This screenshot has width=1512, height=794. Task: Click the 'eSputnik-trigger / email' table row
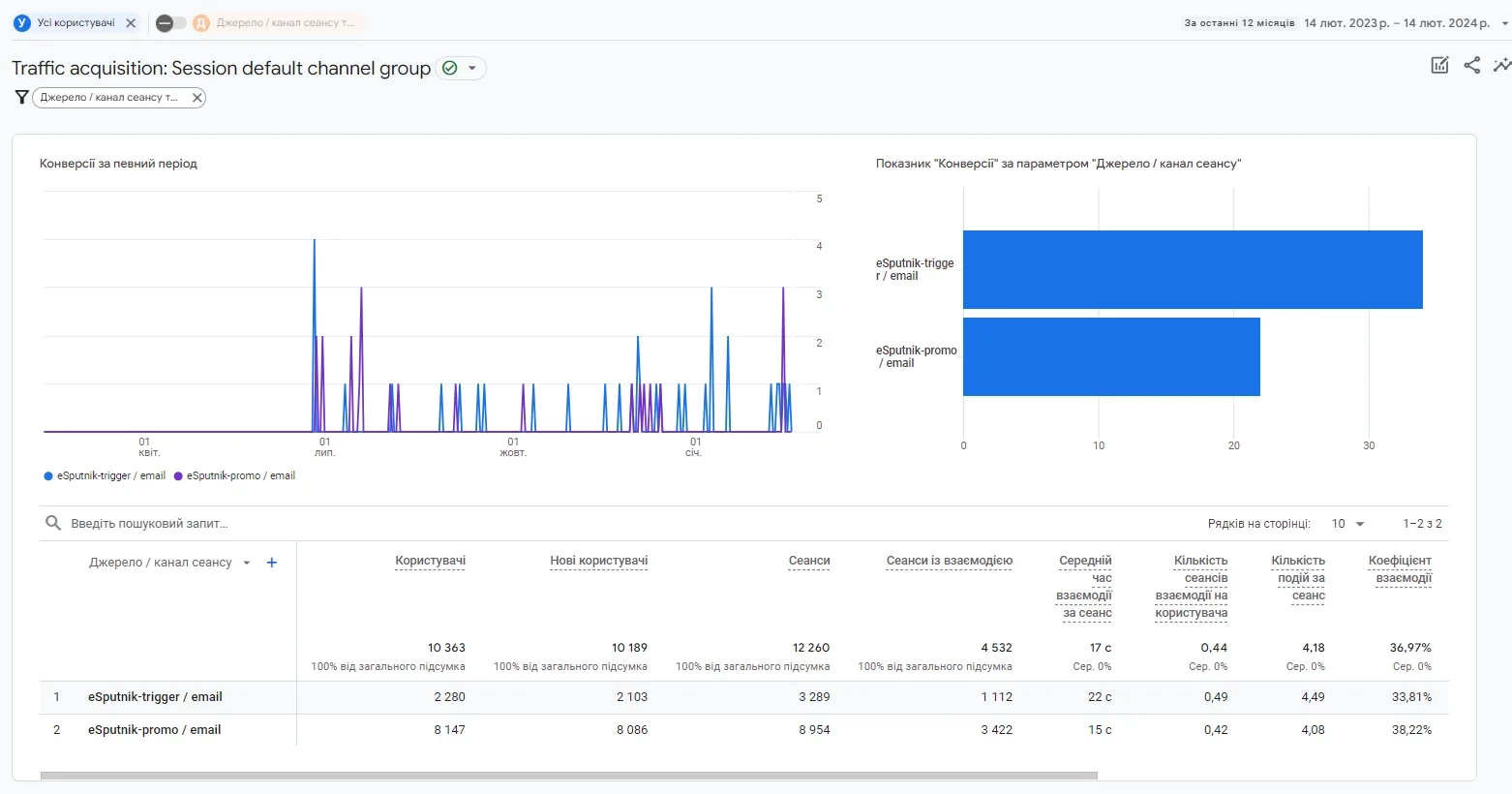click(x=155, y=697)
